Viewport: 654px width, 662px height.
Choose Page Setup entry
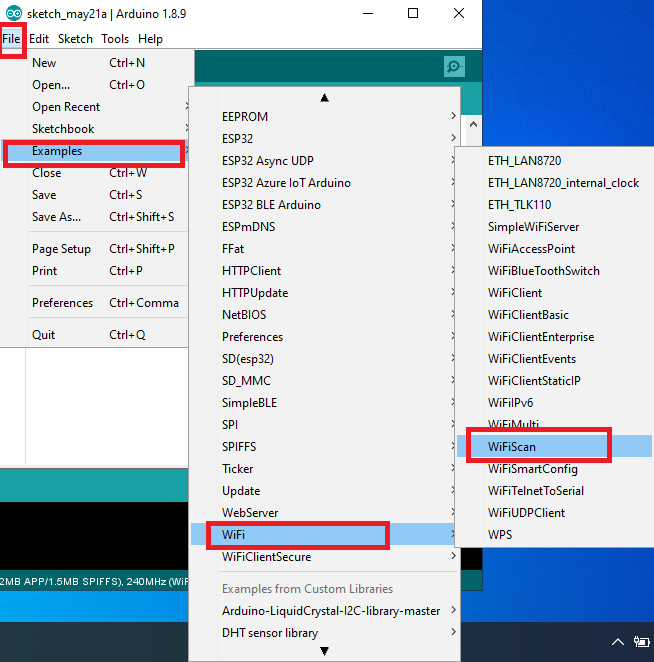coord(95,249)
